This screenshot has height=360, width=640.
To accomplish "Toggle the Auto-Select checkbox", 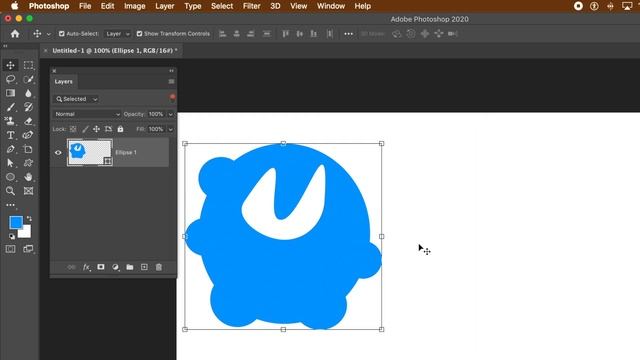I will pyautogui.click(x=62, y=34).
